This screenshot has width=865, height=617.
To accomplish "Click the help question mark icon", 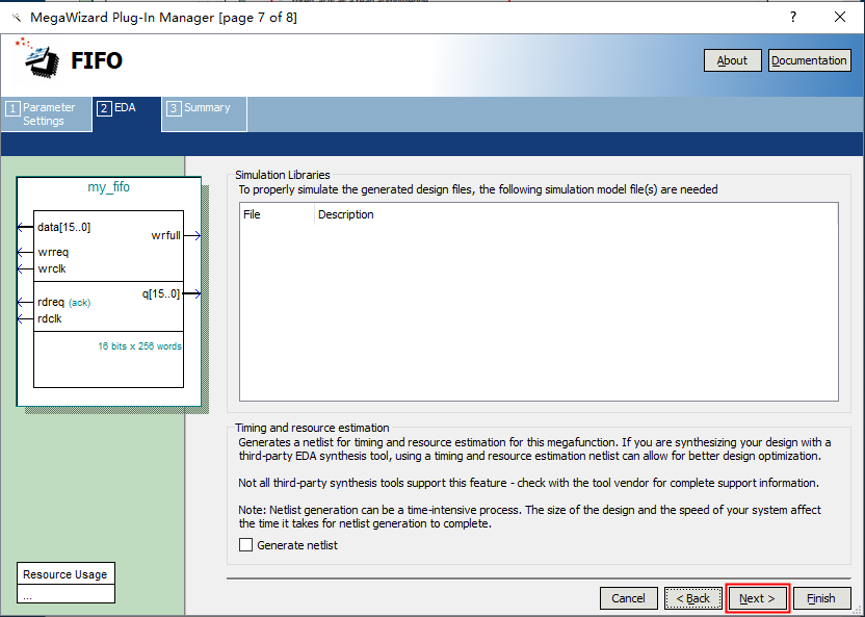I will click(x=793, y=17).
